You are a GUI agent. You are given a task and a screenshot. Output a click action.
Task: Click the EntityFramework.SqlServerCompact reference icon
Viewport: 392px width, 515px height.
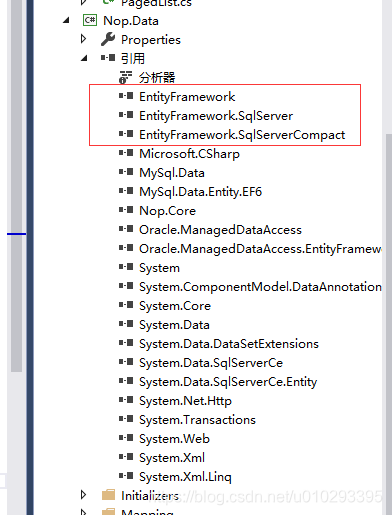(x=126, y=134)
